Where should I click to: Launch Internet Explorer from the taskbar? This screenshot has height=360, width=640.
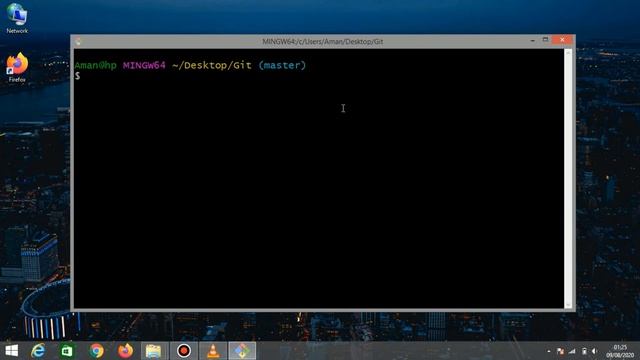point(38,351)
